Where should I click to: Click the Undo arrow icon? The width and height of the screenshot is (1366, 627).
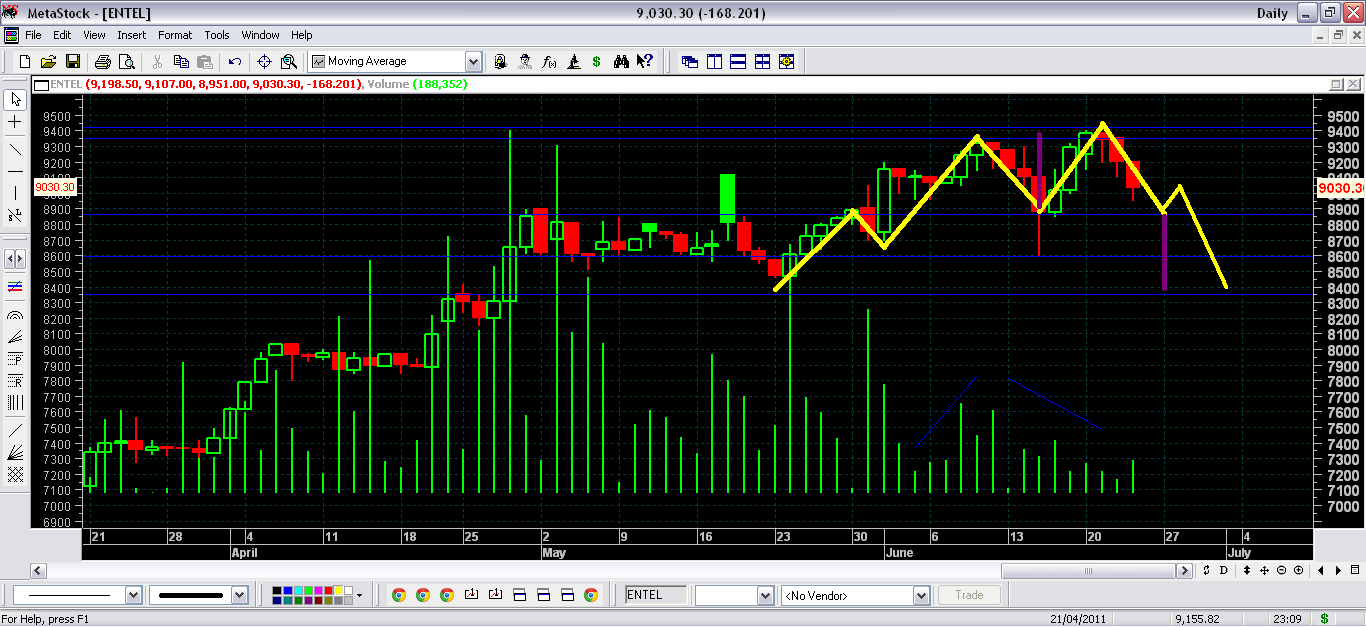(x=235, y=61)
